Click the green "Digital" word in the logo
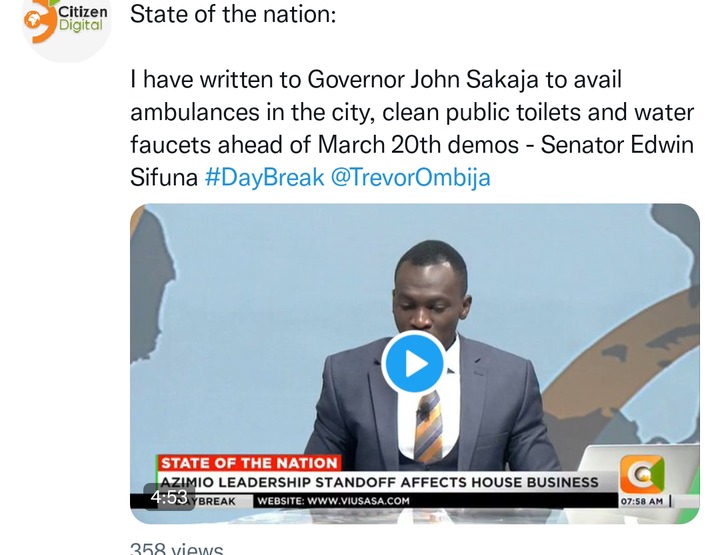The width and height of the screenshot is (720, 555). (x=81, y=25)
